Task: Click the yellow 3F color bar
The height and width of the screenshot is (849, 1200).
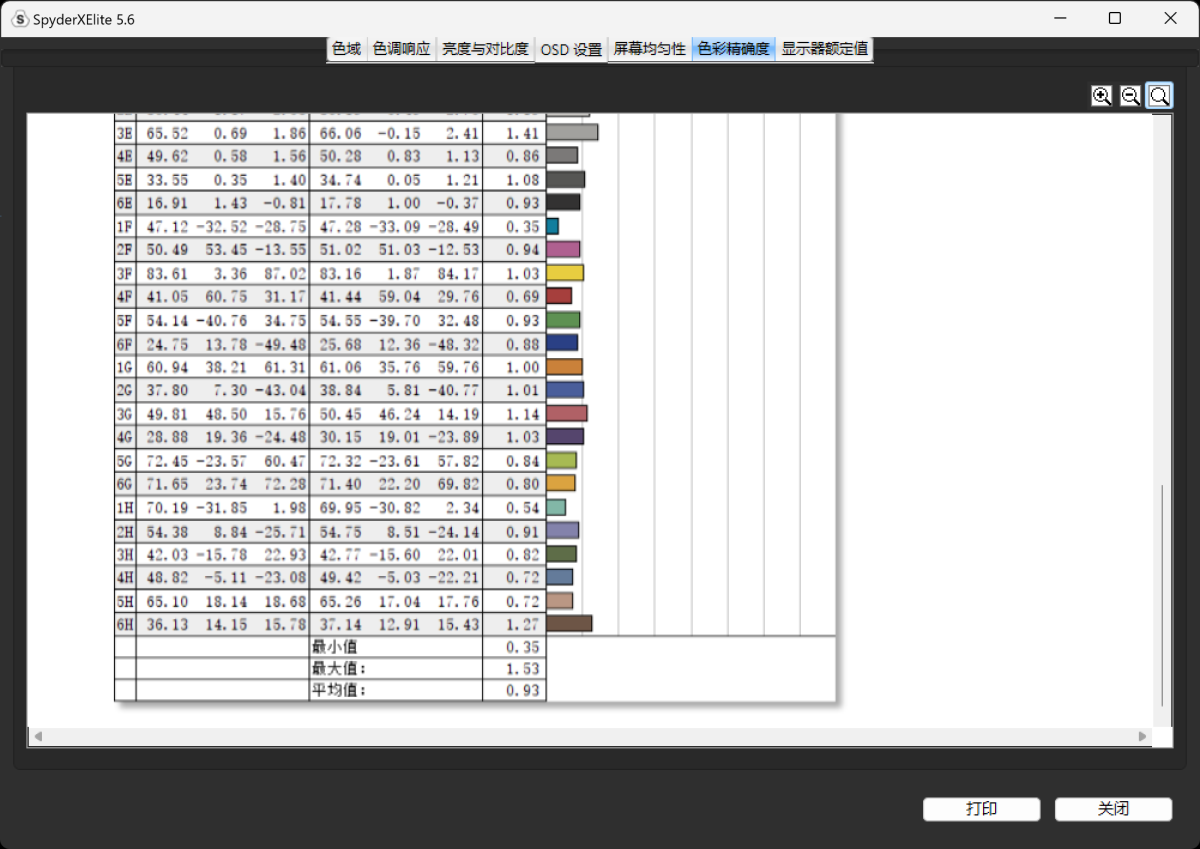Action: [x=565, y=273]
